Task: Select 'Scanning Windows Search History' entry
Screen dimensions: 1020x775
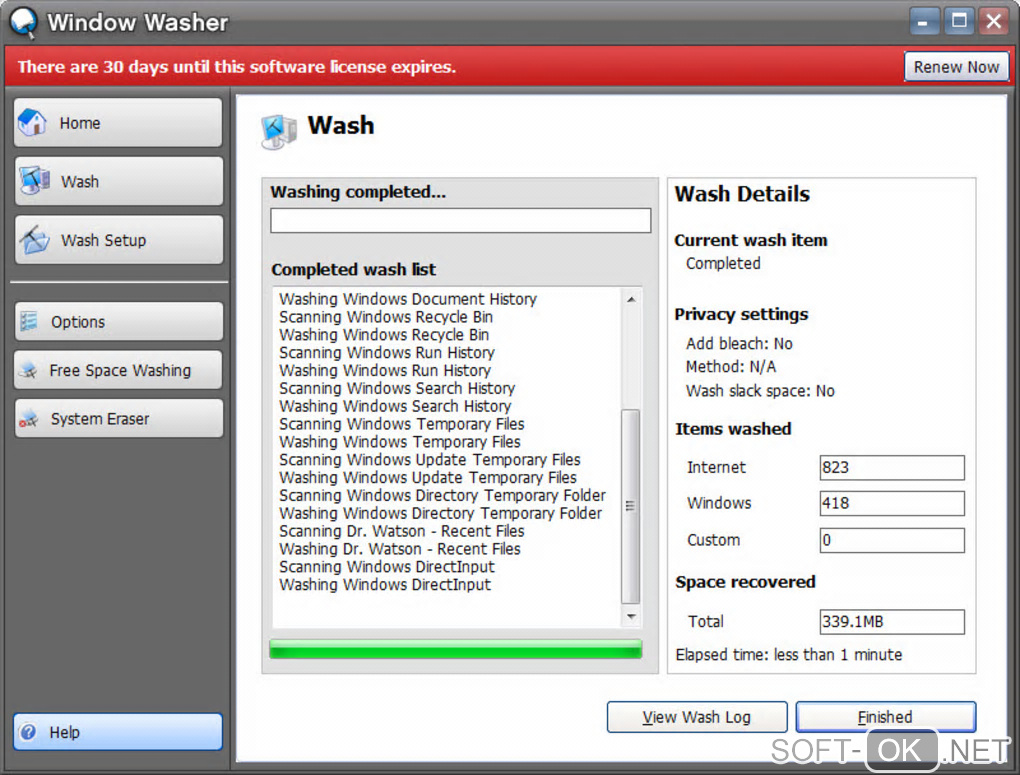Action: click(397, 388)
